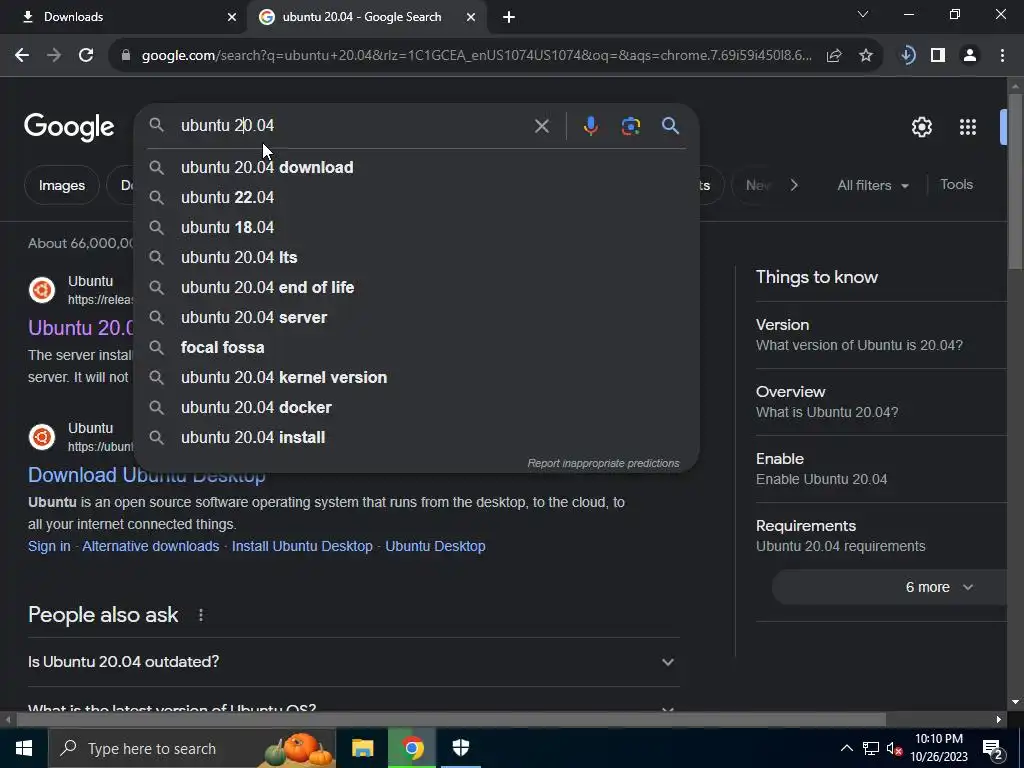Open Chrome profile avatar icon
This screenshot has width=1024, height=768.
[x=970, y=56]
